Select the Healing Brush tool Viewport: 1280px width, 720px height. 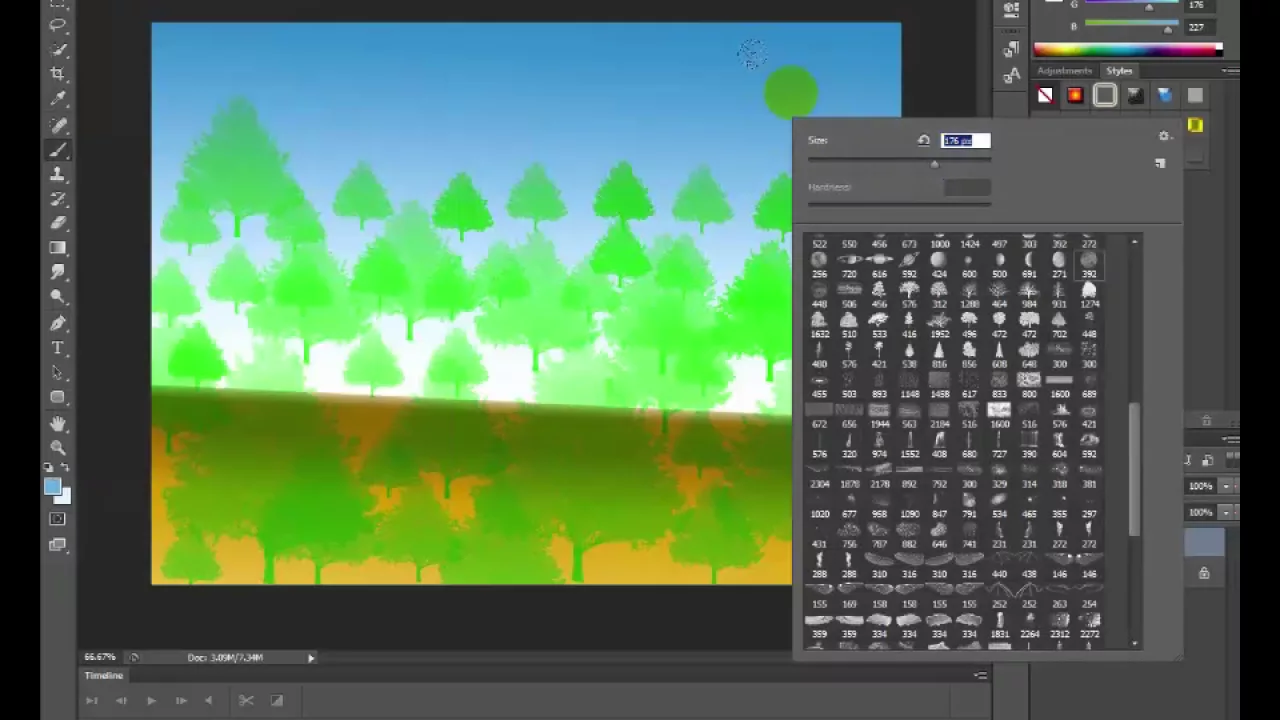pos(58,125)
